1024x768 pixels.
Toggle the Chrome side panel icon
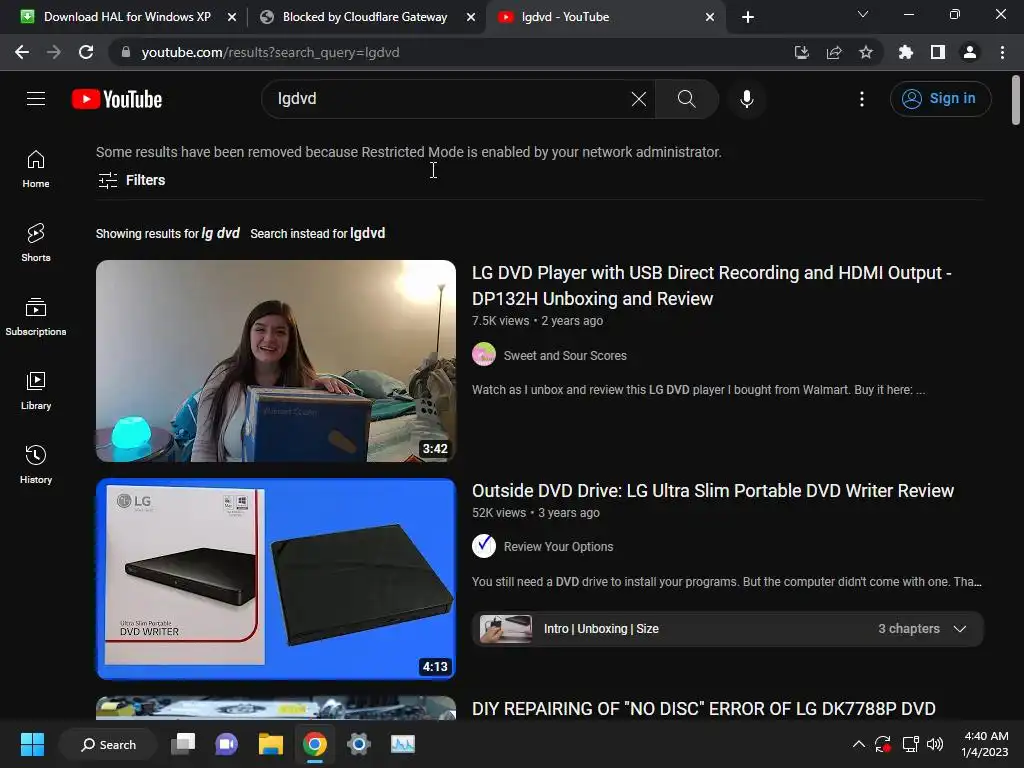tap(938, 52)
